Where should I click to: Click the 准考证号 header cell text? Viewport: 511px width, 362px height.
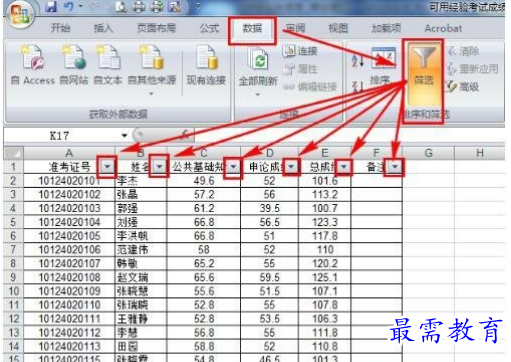(x=69, y=166)
